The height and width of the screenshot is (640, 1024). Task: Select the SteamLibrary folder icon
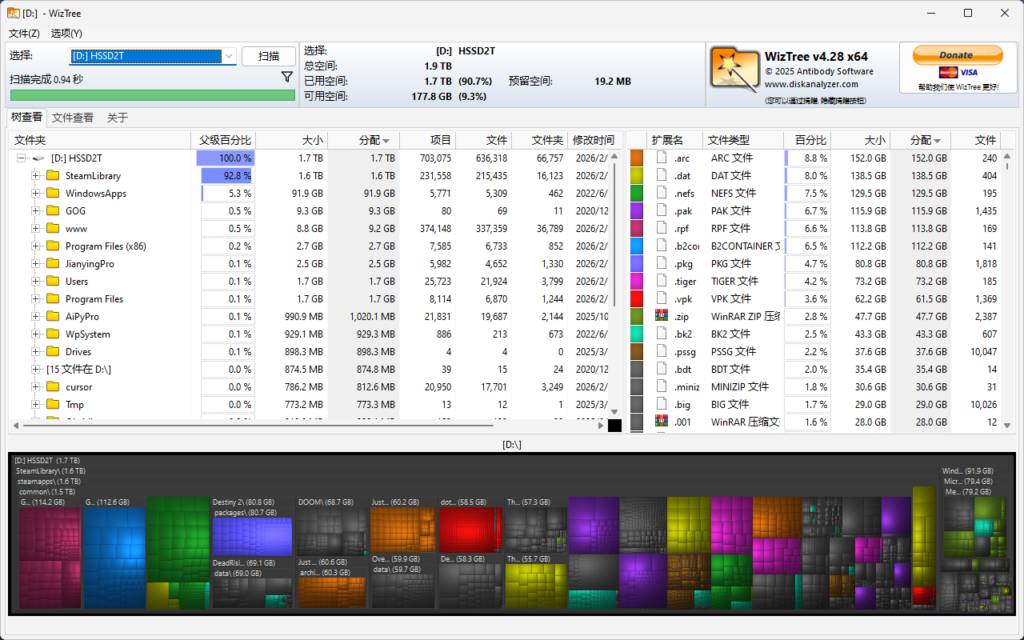pyautogui.click(x=53, y=176)
